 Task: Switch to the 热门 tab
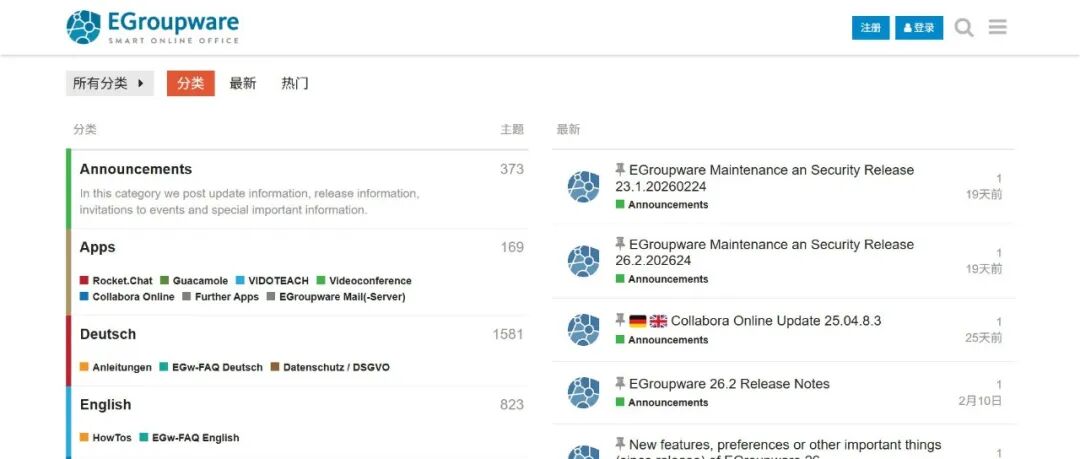295,83
